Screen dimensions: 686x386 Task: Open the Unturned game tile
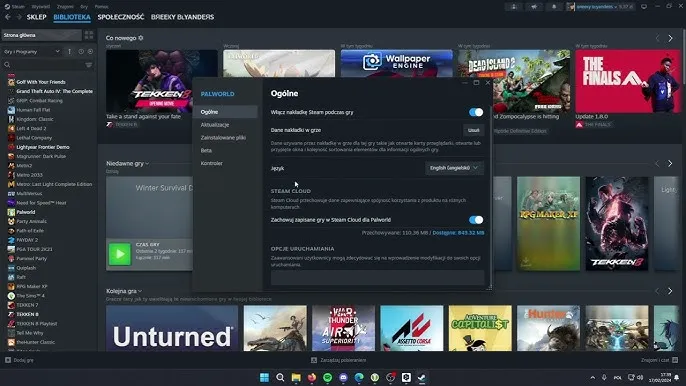(172, 328)
